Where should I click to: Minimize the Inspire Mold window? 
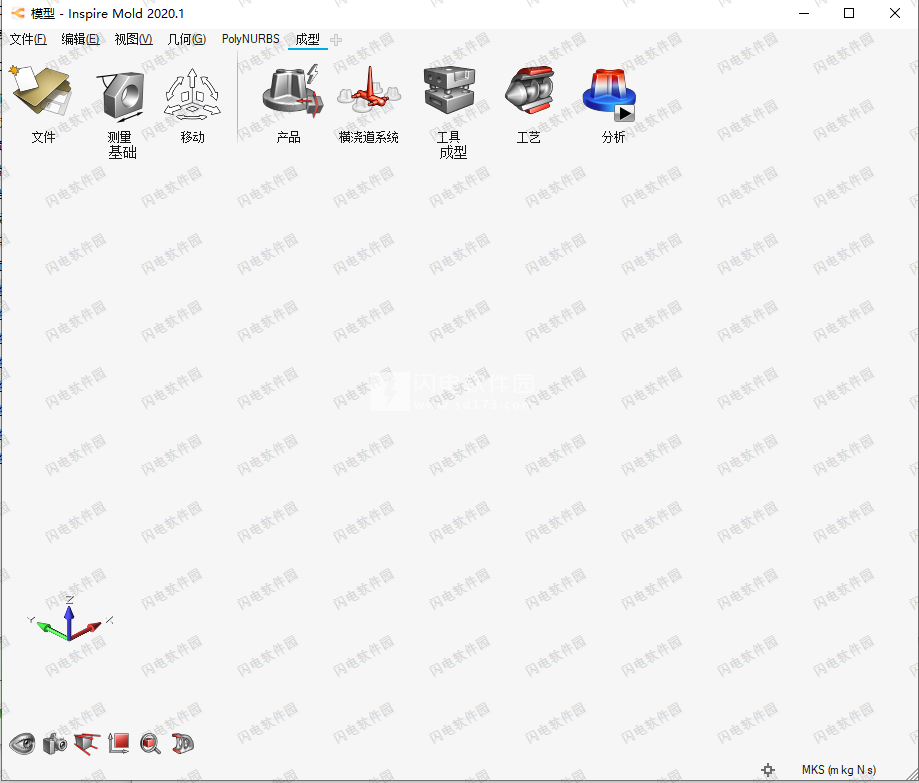(x=804, y=13)
